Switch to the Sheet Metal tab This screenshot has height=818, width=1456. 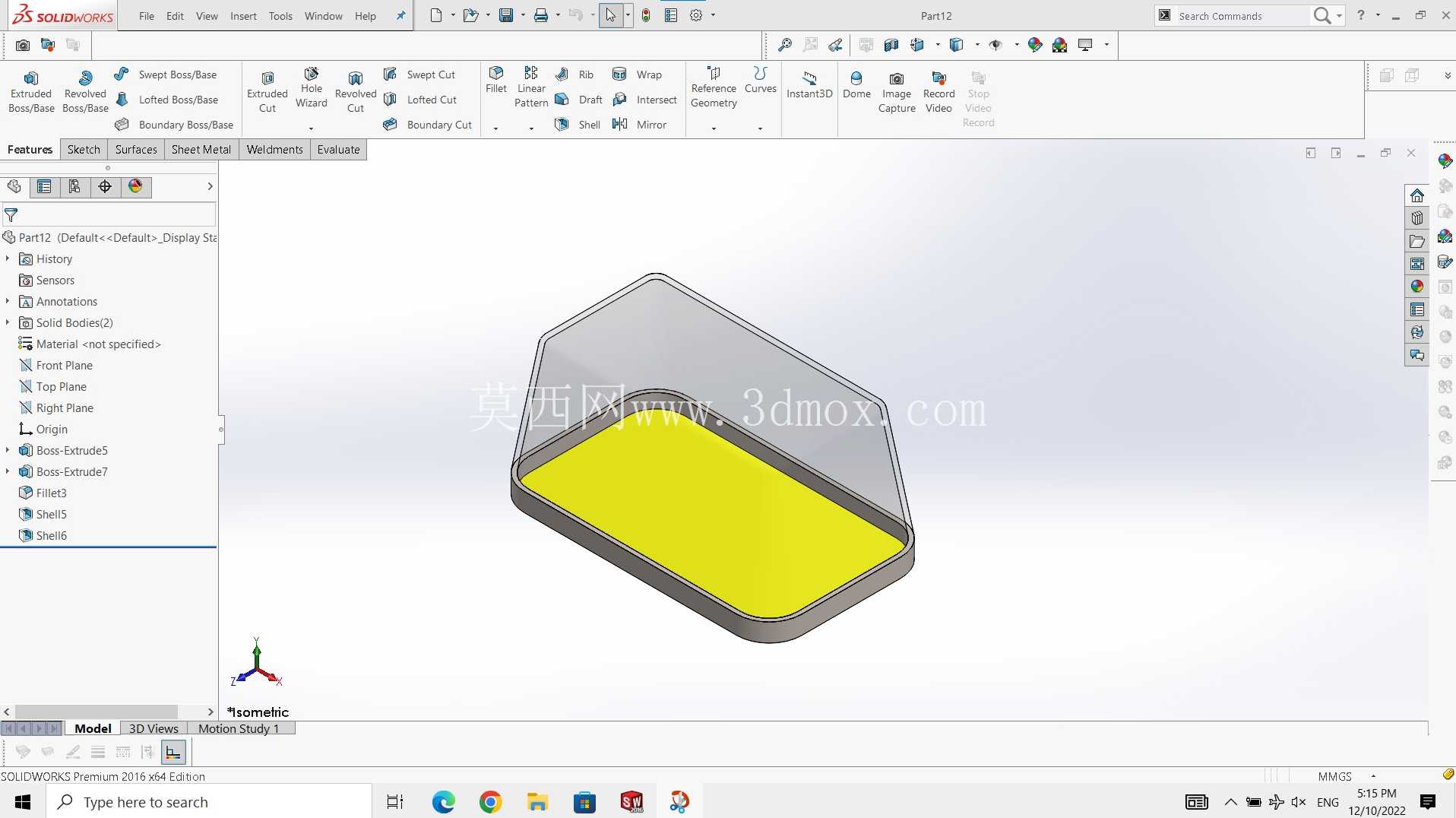(x=201, y=150)
